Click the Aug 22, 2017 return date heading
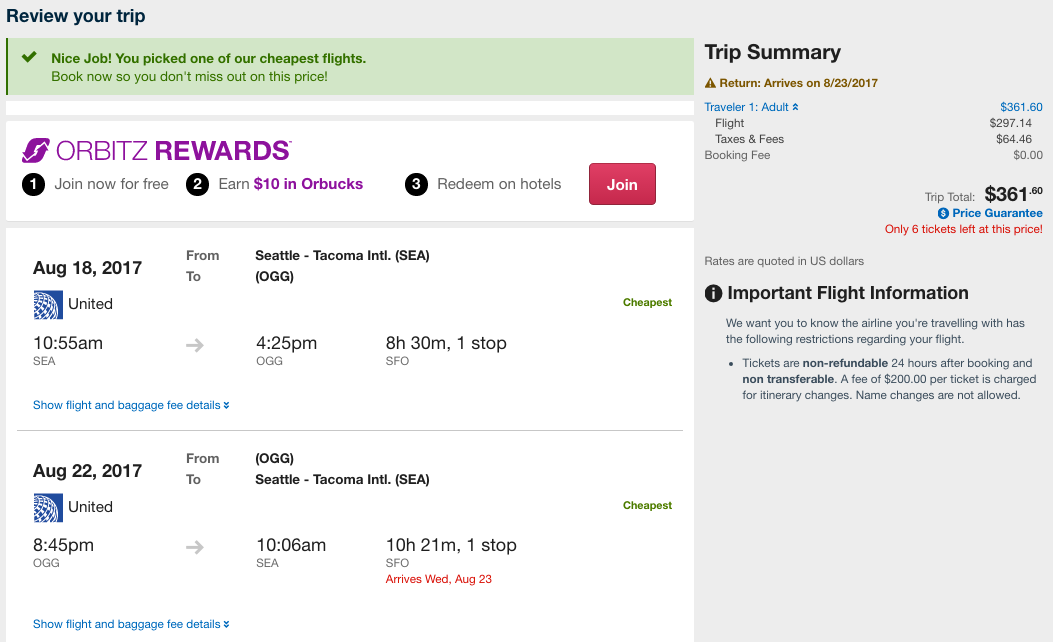This screenshot has width=1053, height=642. point(87,471)
